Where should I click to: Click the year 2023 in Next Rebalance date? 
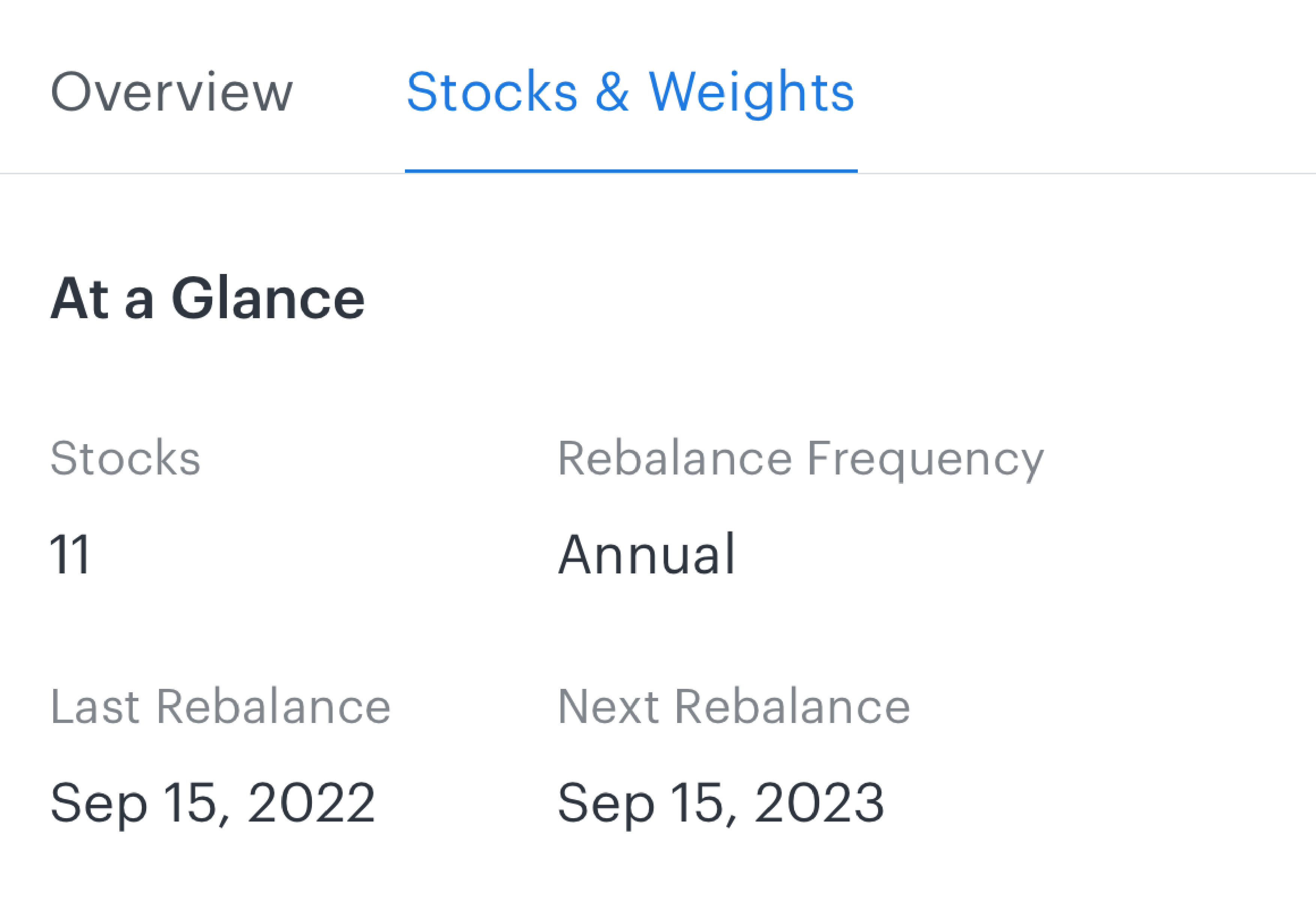pos(819,802)
